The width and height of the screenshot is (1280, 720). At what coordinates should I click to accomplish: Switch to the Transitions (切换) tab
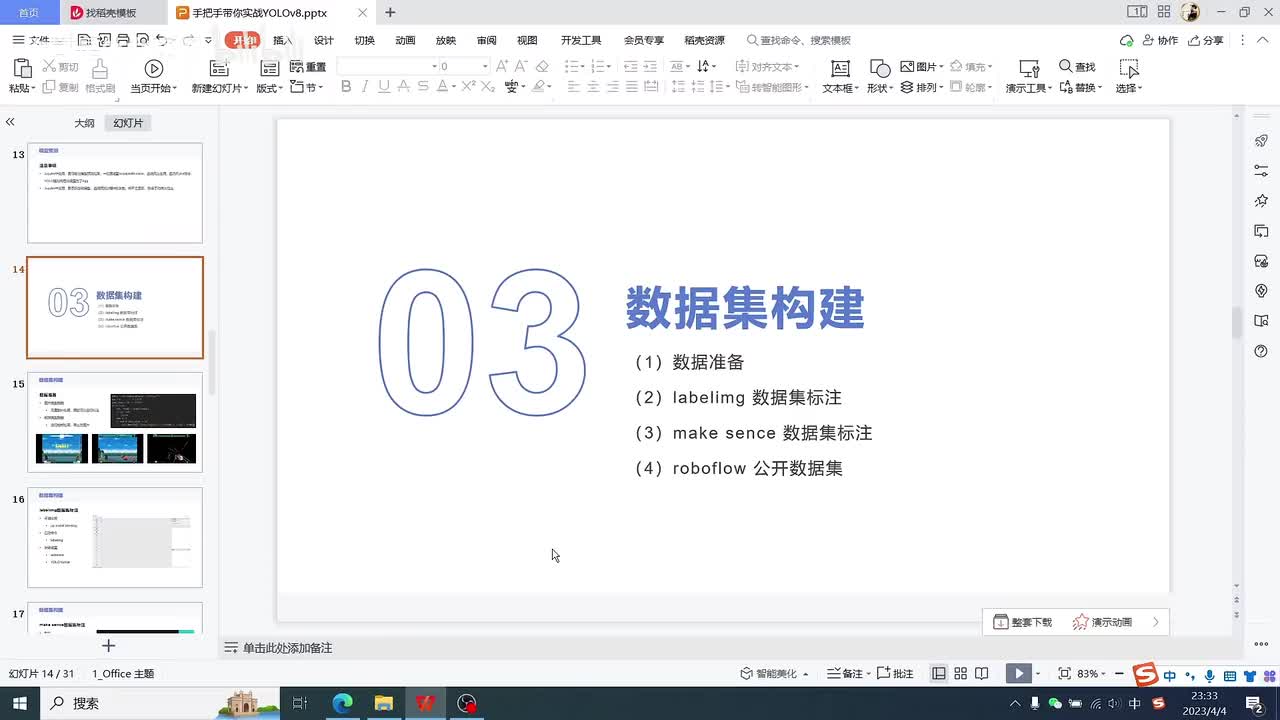(364, 40)
